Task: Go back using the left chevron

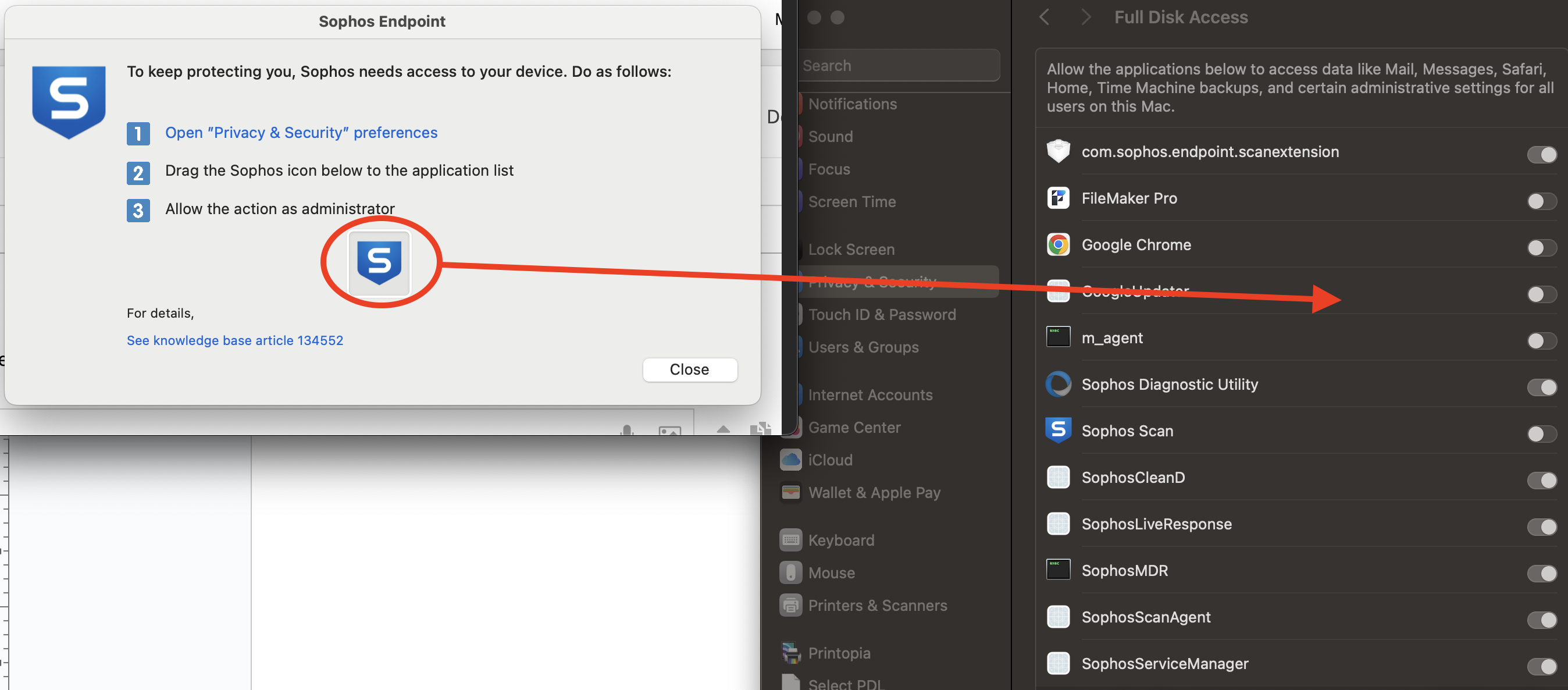Action: [x=1045, y=17]
